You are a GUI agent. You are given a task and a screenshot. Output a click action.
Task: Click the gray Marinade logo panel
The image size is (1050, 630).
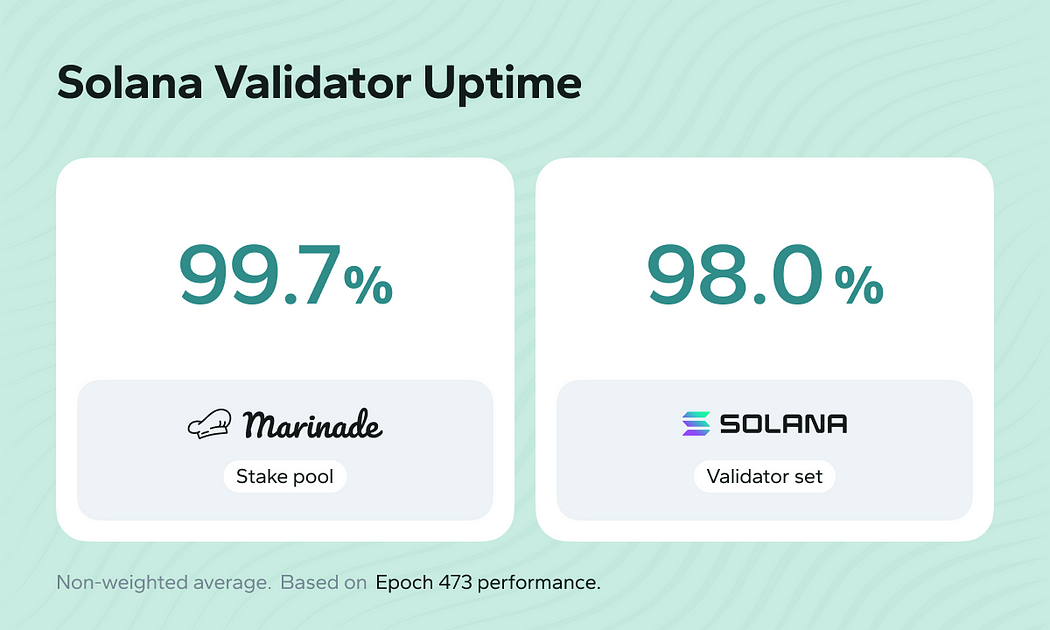point(285,450)
